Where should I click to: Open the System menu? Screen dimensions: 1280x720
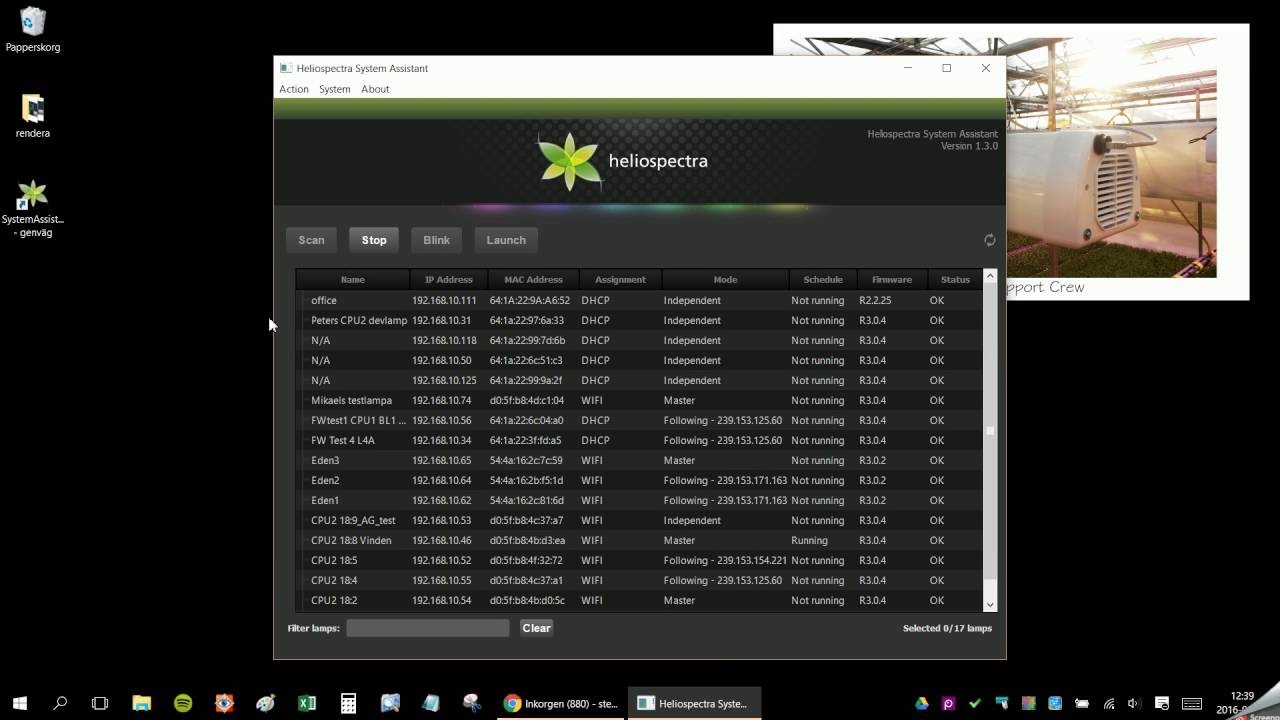click(335, 89)
